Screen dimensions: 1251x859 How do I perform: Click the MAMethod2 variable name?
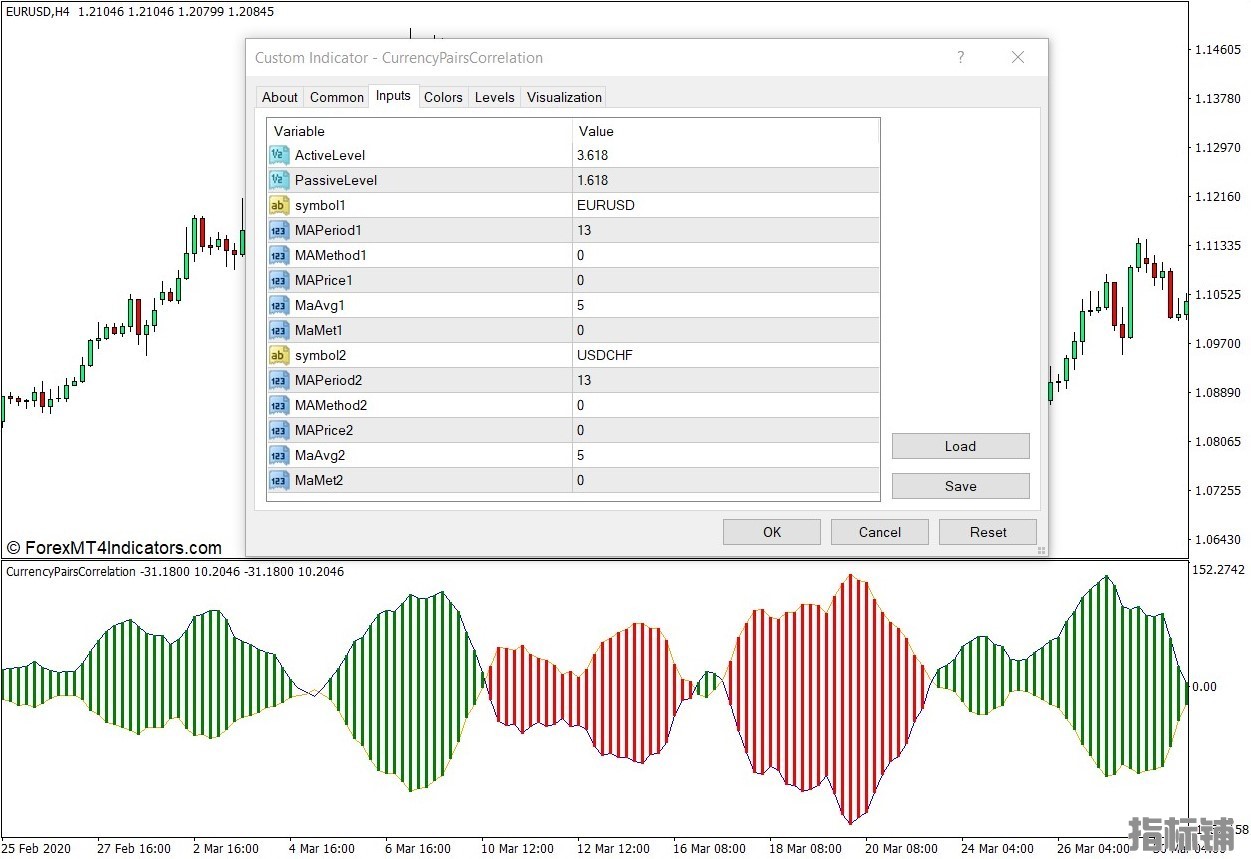tap(331, 405)
